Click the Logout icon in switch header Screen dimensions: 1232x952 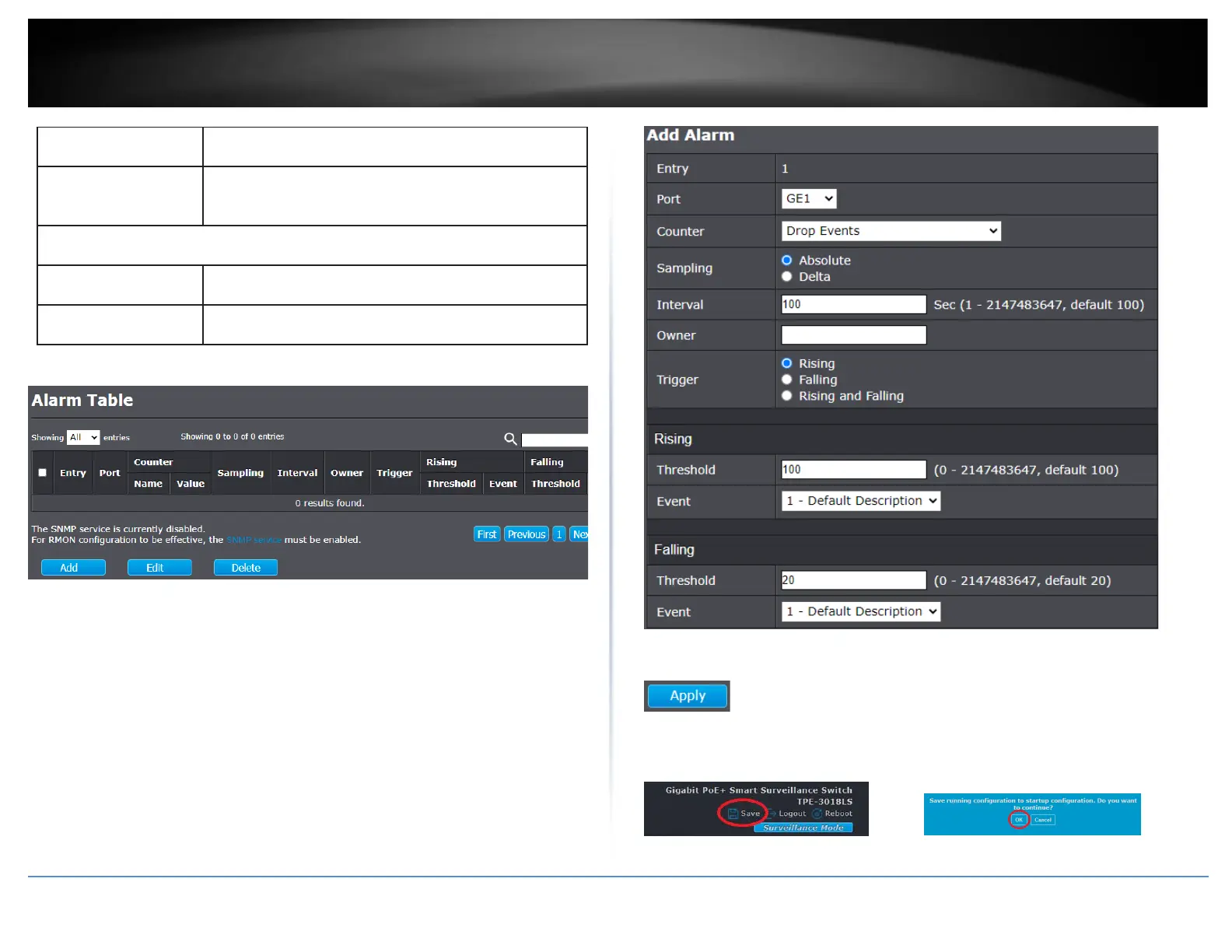[772, 814]
